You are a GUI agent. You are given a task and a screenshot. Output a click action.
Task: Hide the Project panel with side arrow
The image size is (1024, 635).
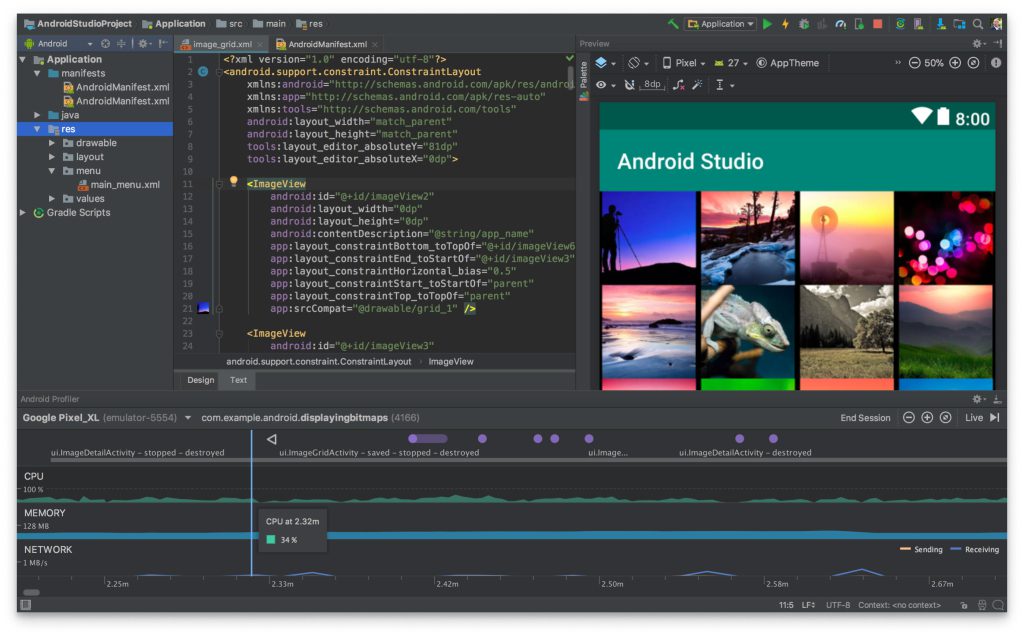click(x=163, y=44)
